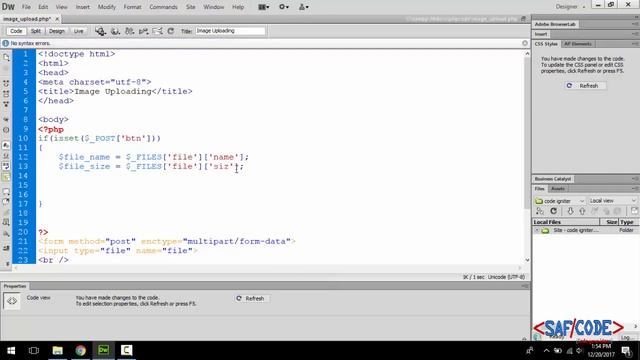Screen dimensions: 640x360
Task: Open the Commands menu
Action: (x=163, y=7)
